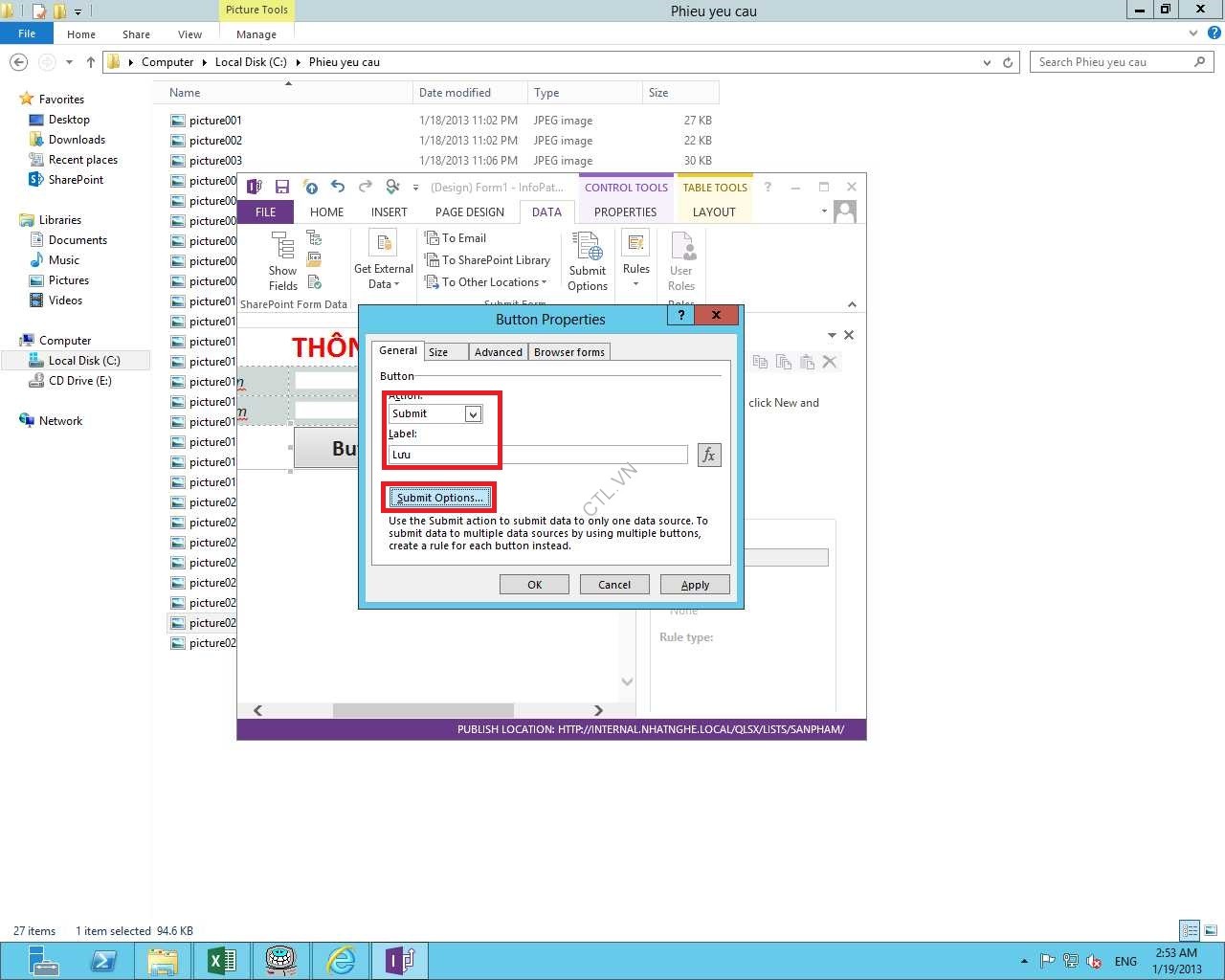
Task: Open the Action dropdown showing Submit
Action: (x=473, y=413)
